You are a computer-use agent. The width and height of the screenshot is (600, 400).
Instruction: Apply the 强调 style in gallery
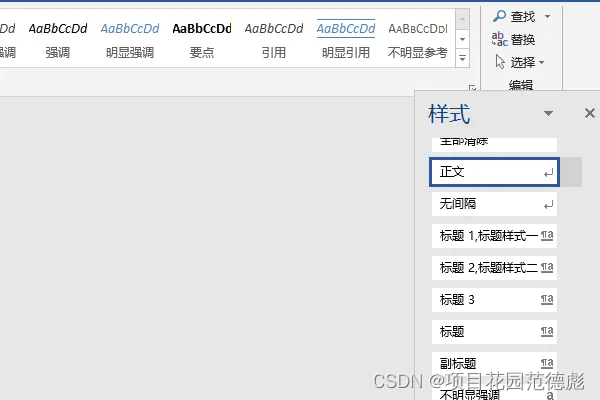click(x=58, y=40)
